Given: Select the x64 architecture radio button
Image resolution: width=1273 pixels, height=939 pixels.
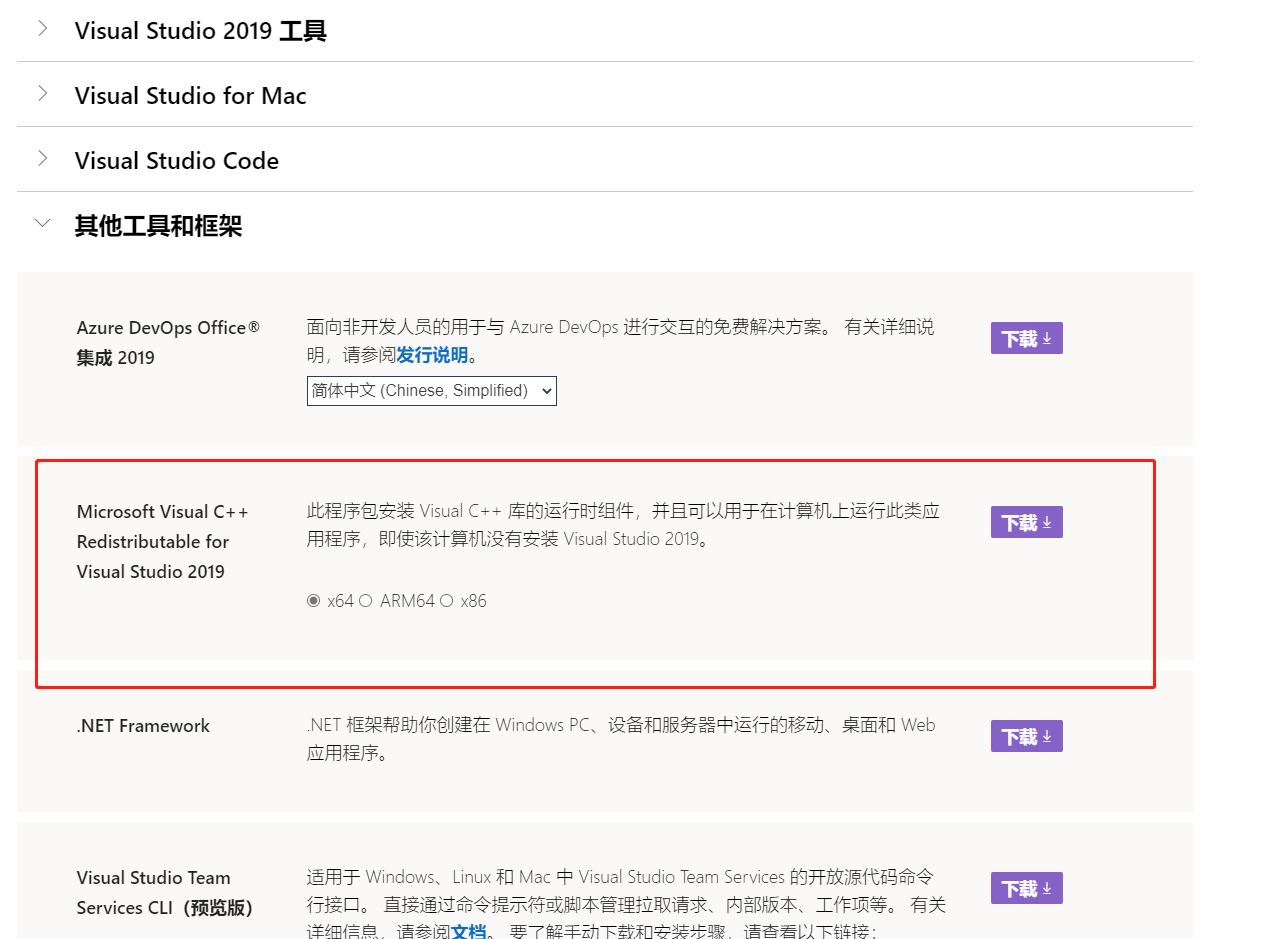Looking at the screenshot, I should pyautogui.click(x=314, y=601).
